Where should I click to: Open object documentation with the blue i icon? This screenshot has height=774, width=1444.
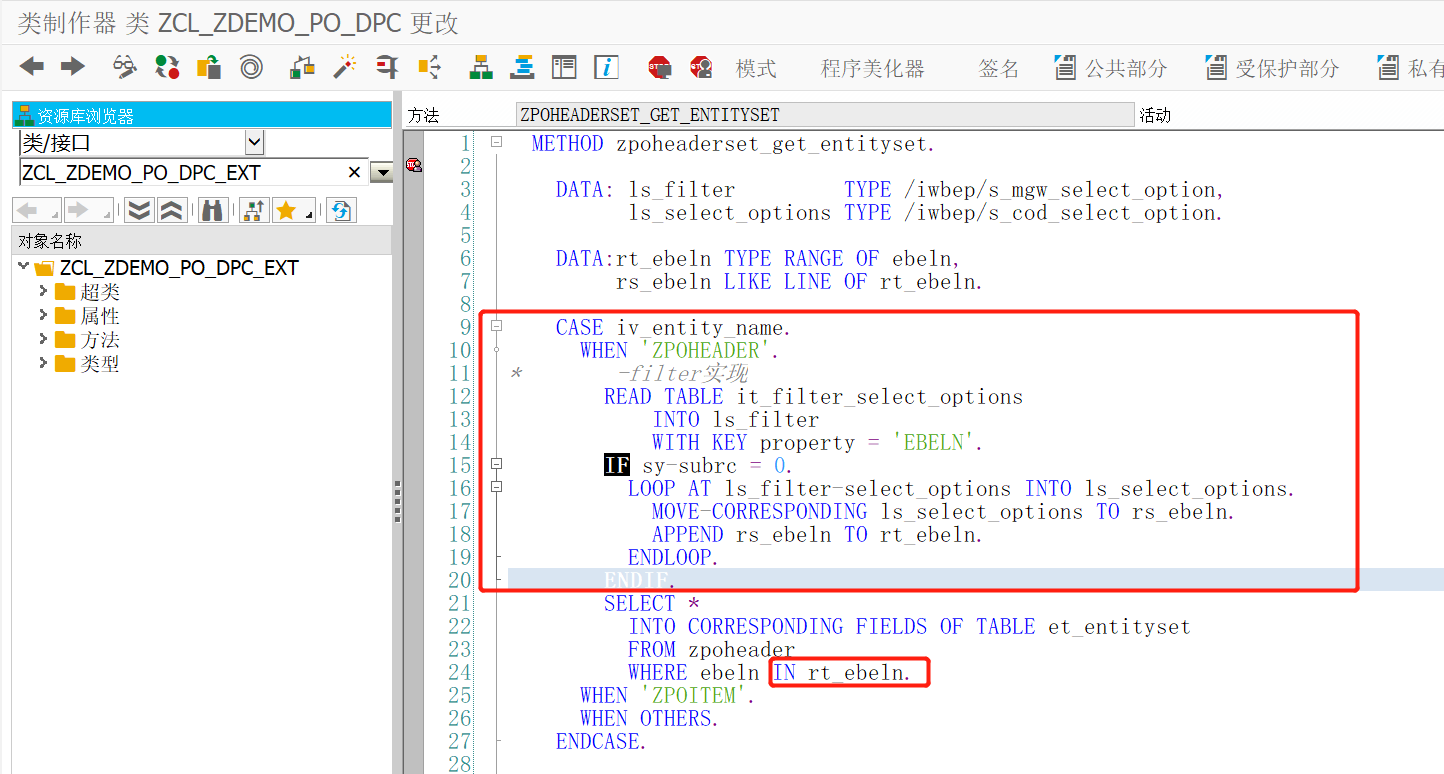click(606, 67)
